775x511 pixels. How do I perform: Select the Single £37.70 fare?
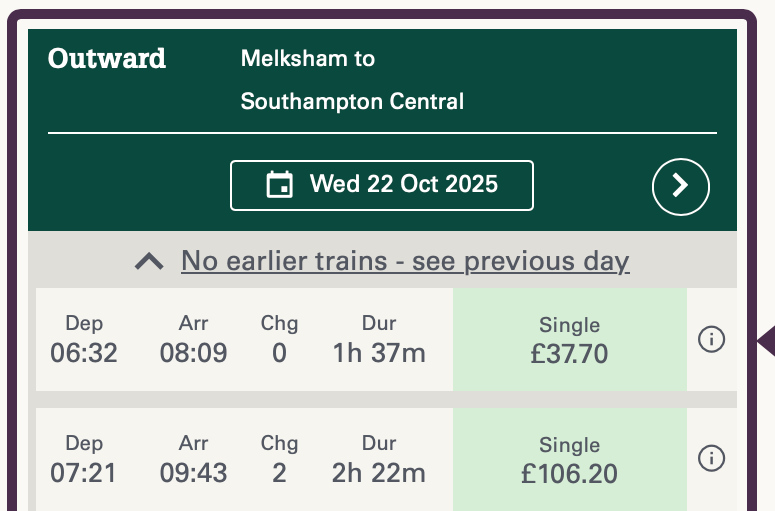point(570,340)
